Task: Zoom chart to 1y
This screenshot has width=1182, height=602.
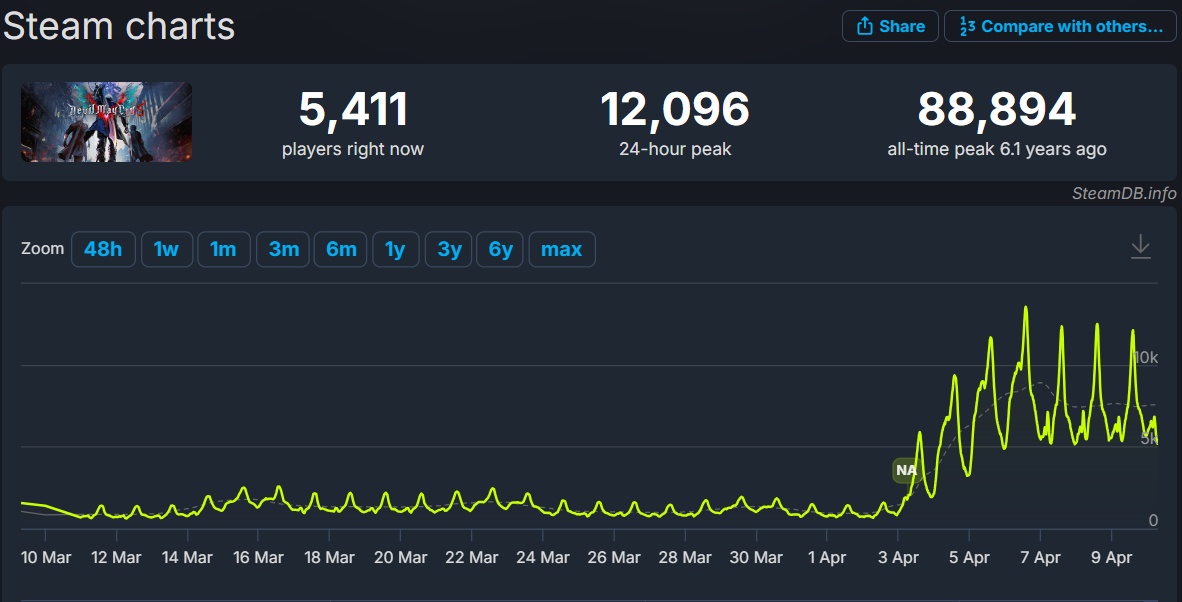Action: point(396,249)
